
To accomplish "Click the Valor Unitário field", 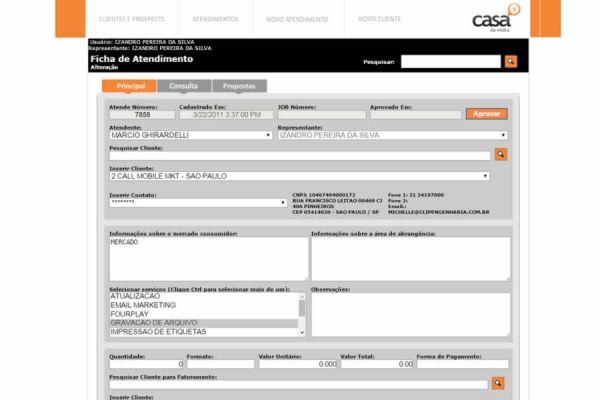I will (x=298, y=364).
